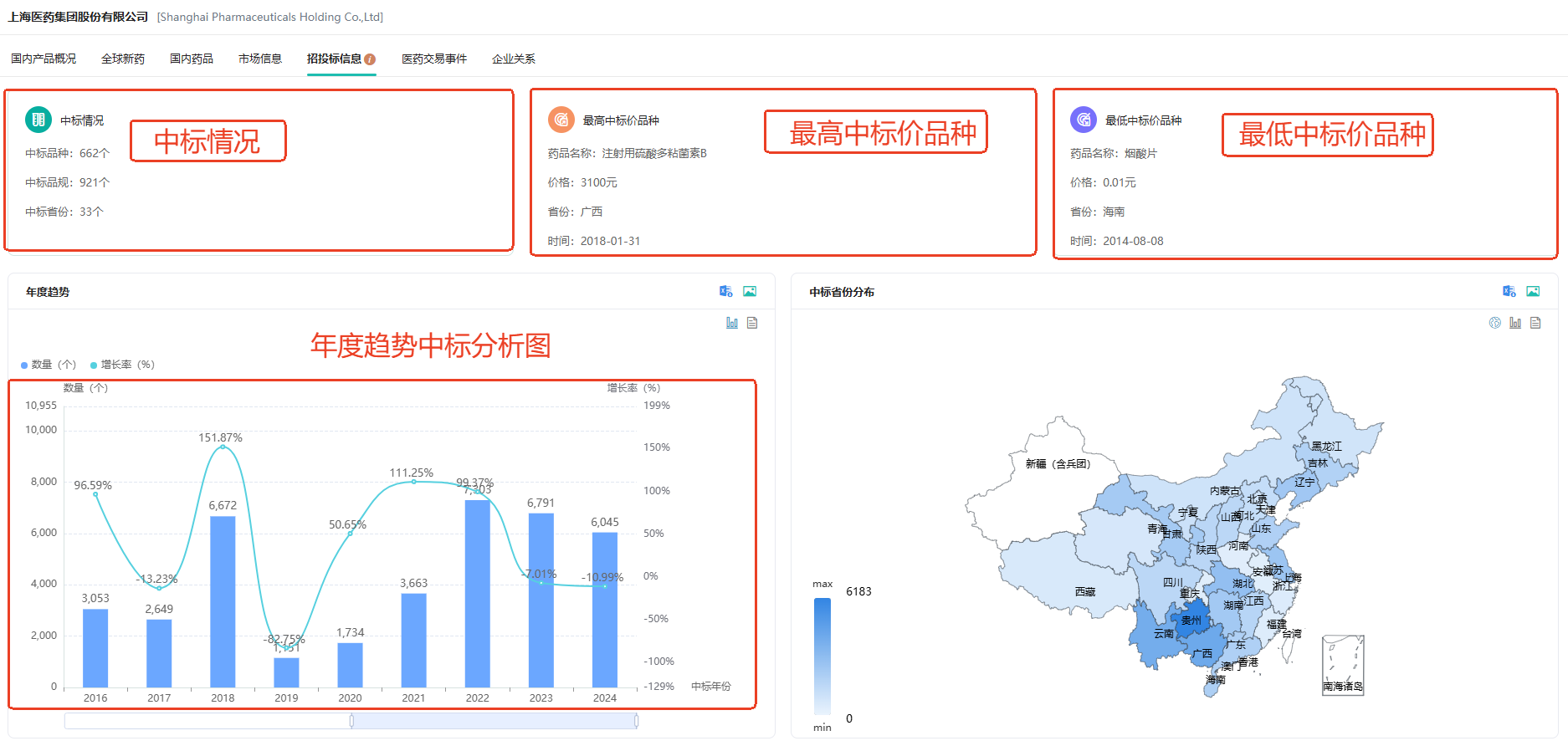Image resolution: width=1568 pixels, height=746 pixels.
Task: Save province distribution map as image
Action: [x=1533, y=291]
